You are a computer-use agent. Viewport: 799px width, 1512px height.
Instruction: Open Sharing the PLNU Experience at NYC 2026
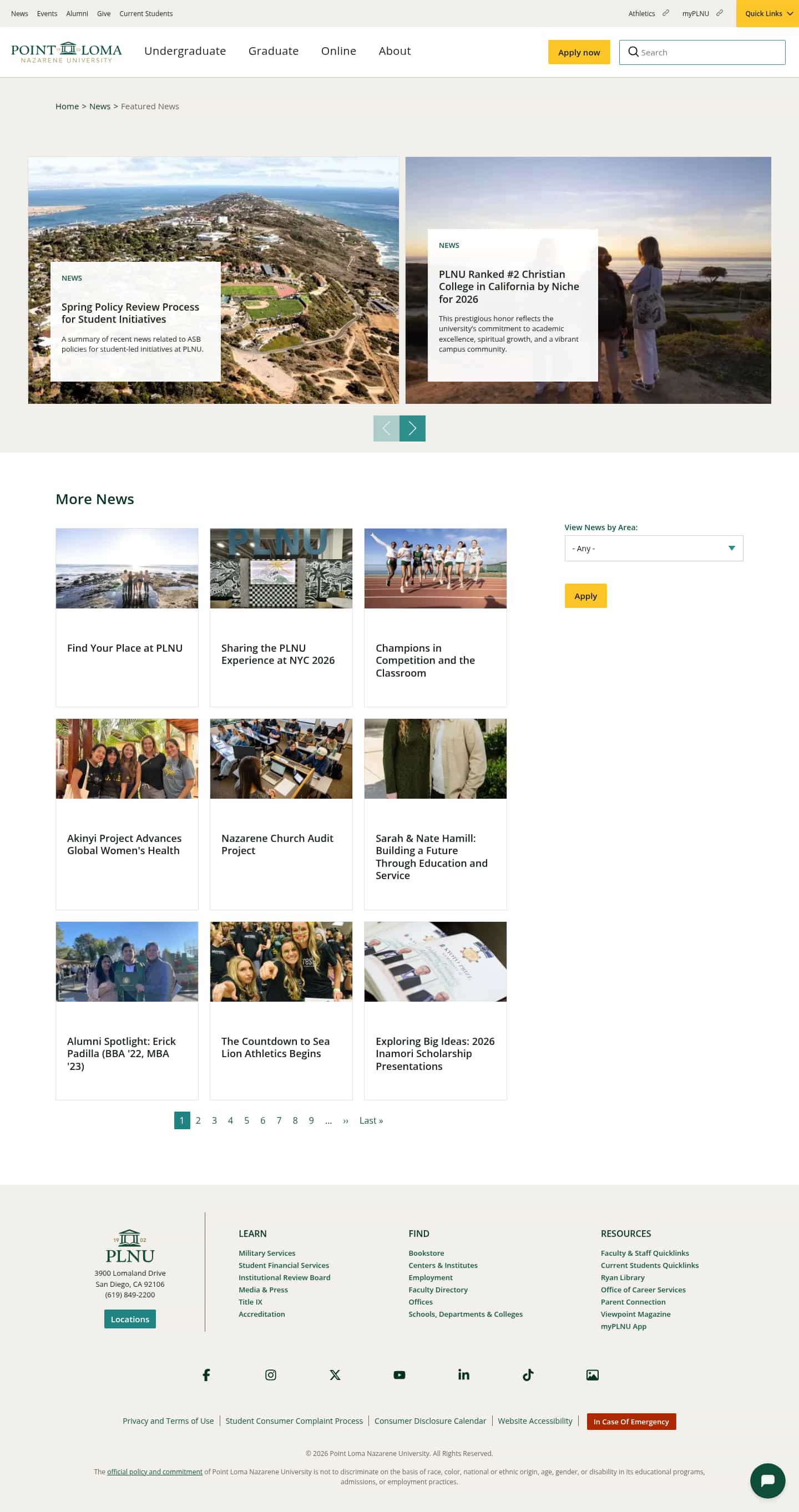(277, 654)
